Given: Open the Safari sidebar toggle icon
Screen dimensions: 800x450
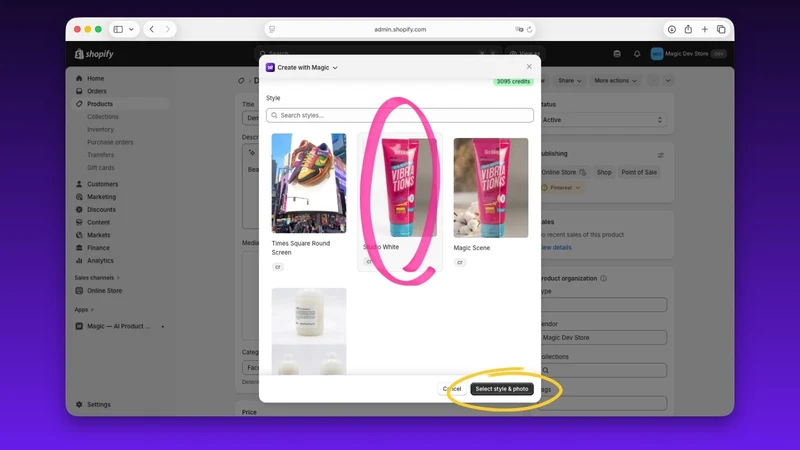Looking at the screenshot, I should (x=118, y=29).
